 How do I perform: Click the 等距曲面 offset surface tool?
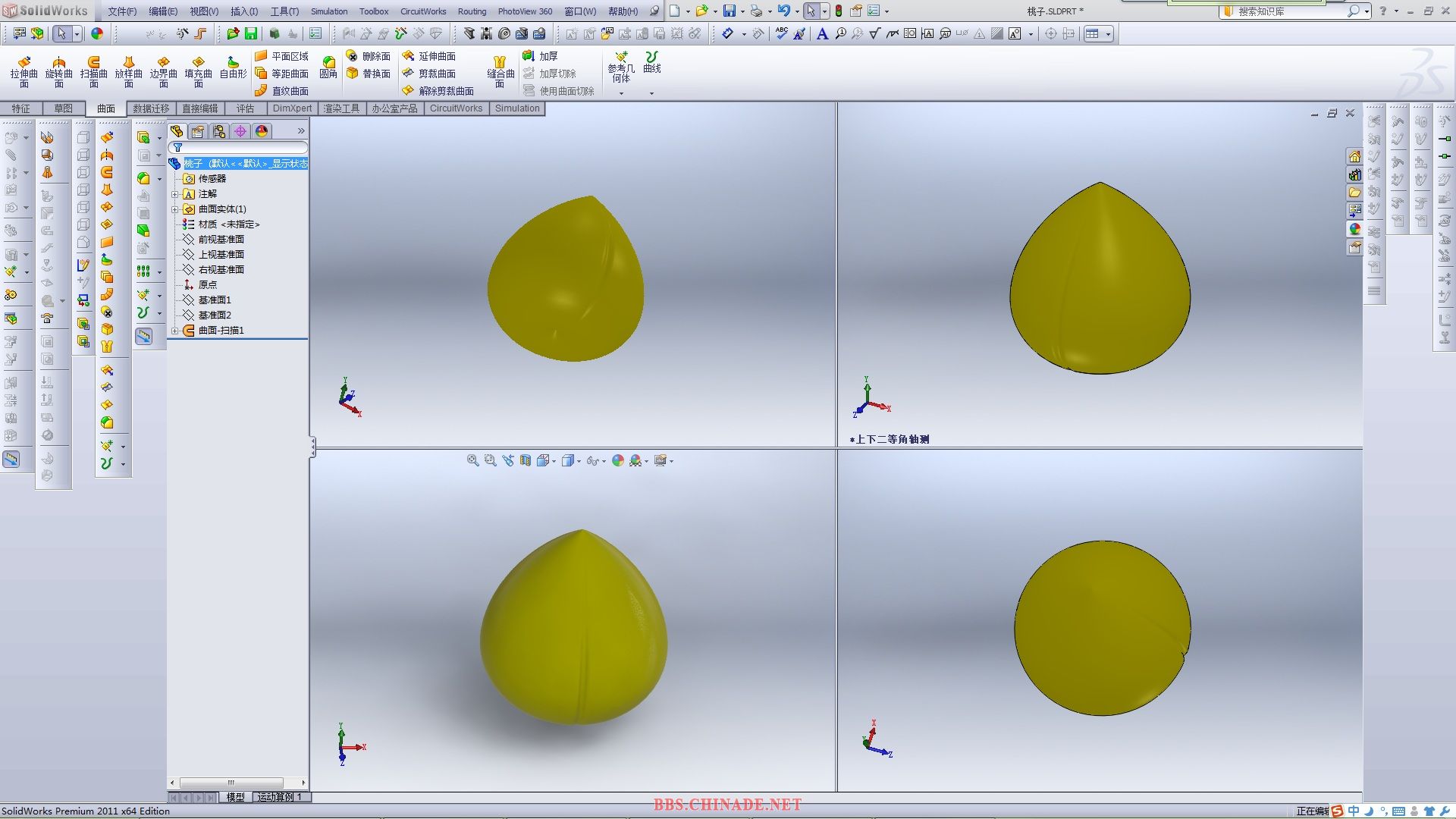[x=281, y=74]
